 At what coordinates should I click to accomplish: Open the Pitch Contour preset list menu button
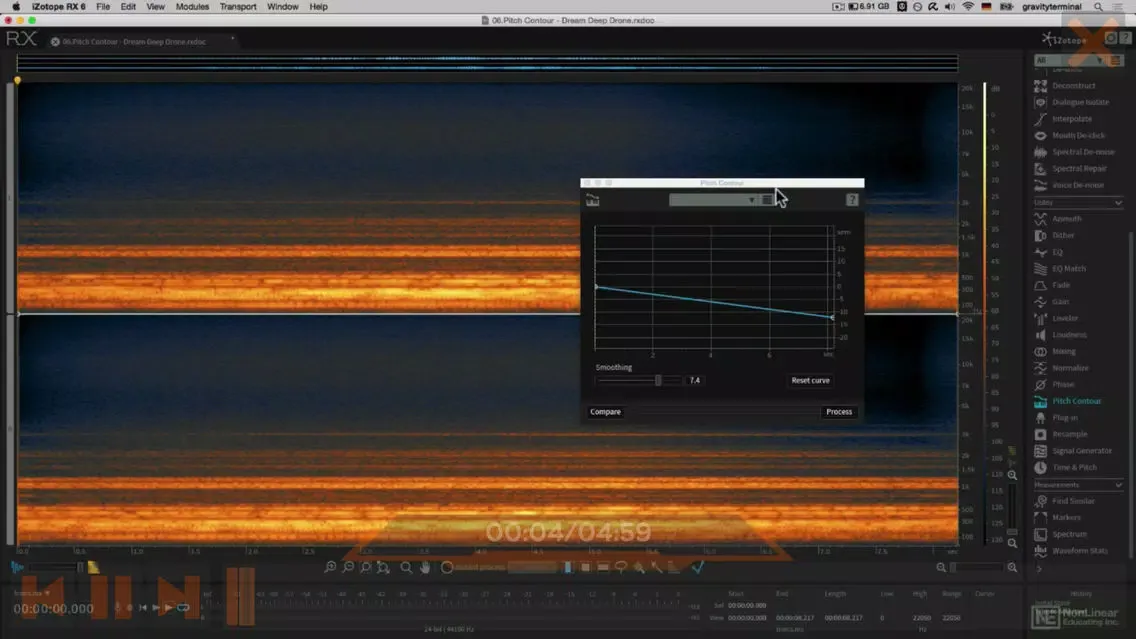(767, 200)
